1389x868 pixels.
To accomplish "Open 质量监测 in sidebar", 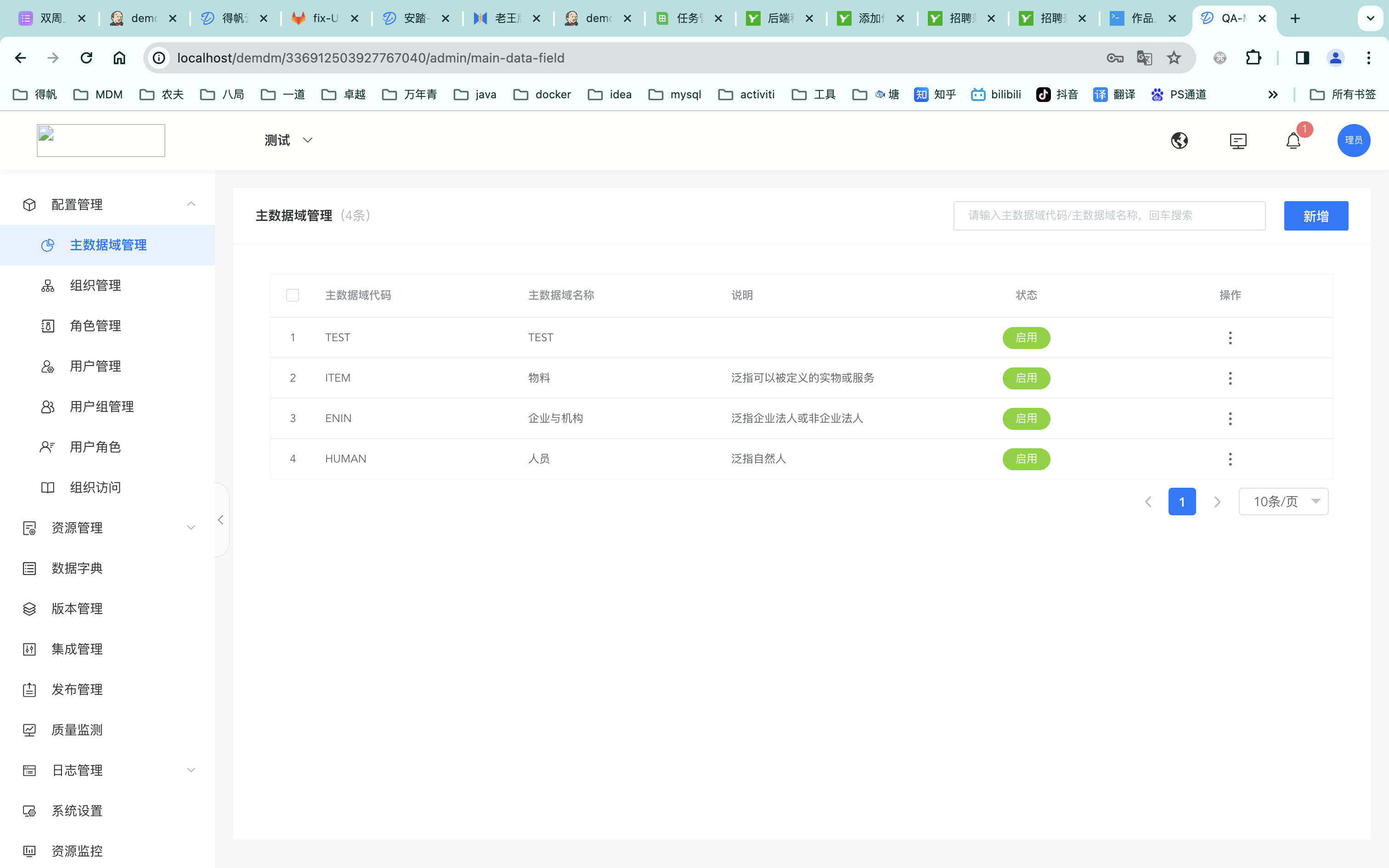I will coord(107,730).
